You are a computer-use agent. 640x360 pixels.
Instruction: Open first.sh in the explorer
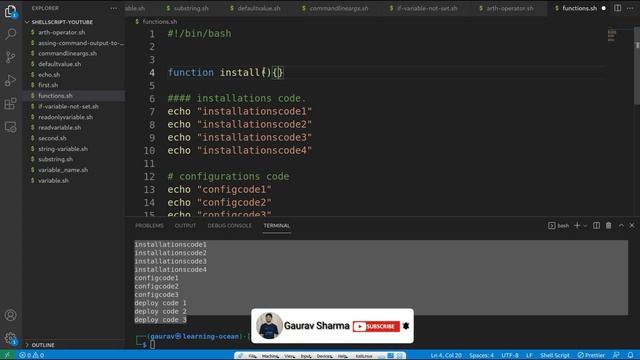pyautogui.click(x=48, y=85)
